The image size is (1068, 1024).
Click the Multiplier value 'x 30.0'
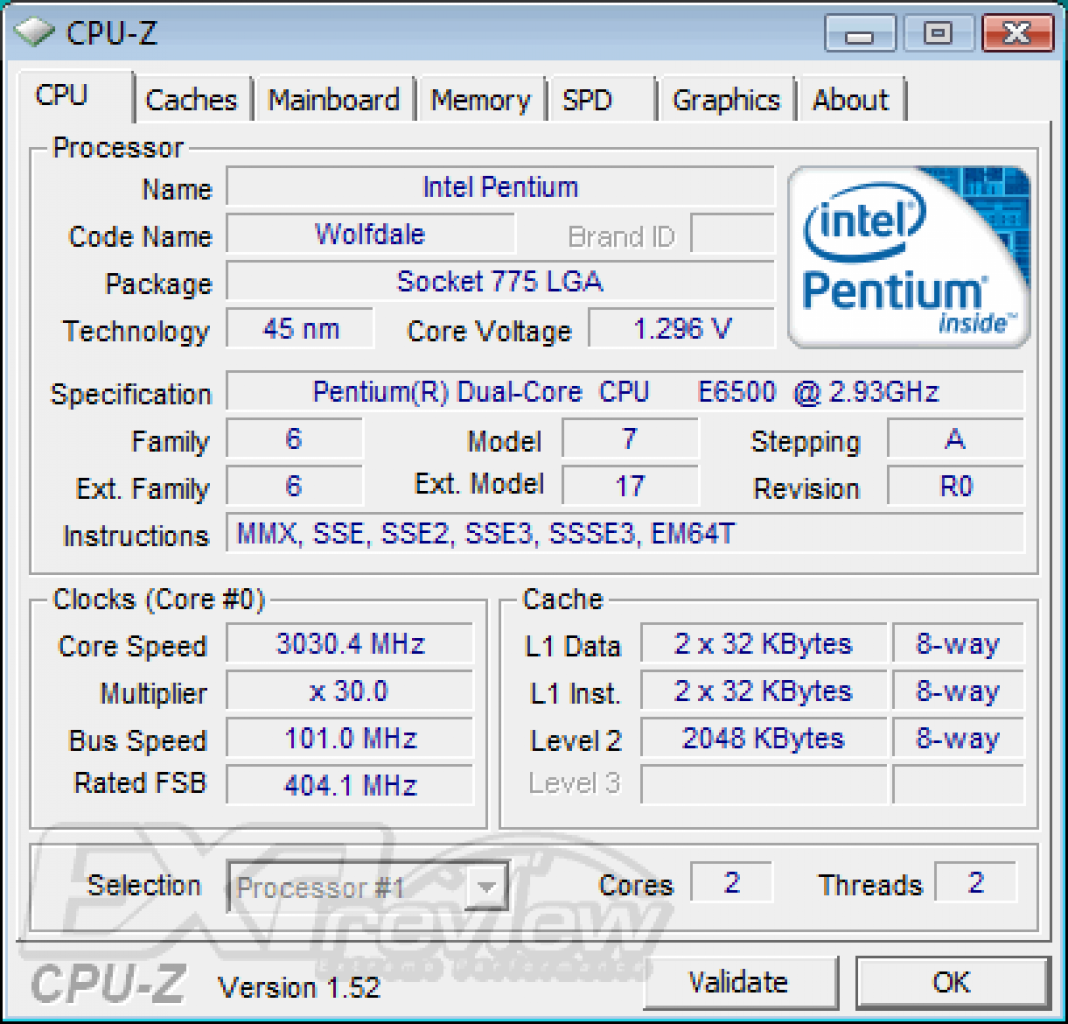[x=350, y=691]
